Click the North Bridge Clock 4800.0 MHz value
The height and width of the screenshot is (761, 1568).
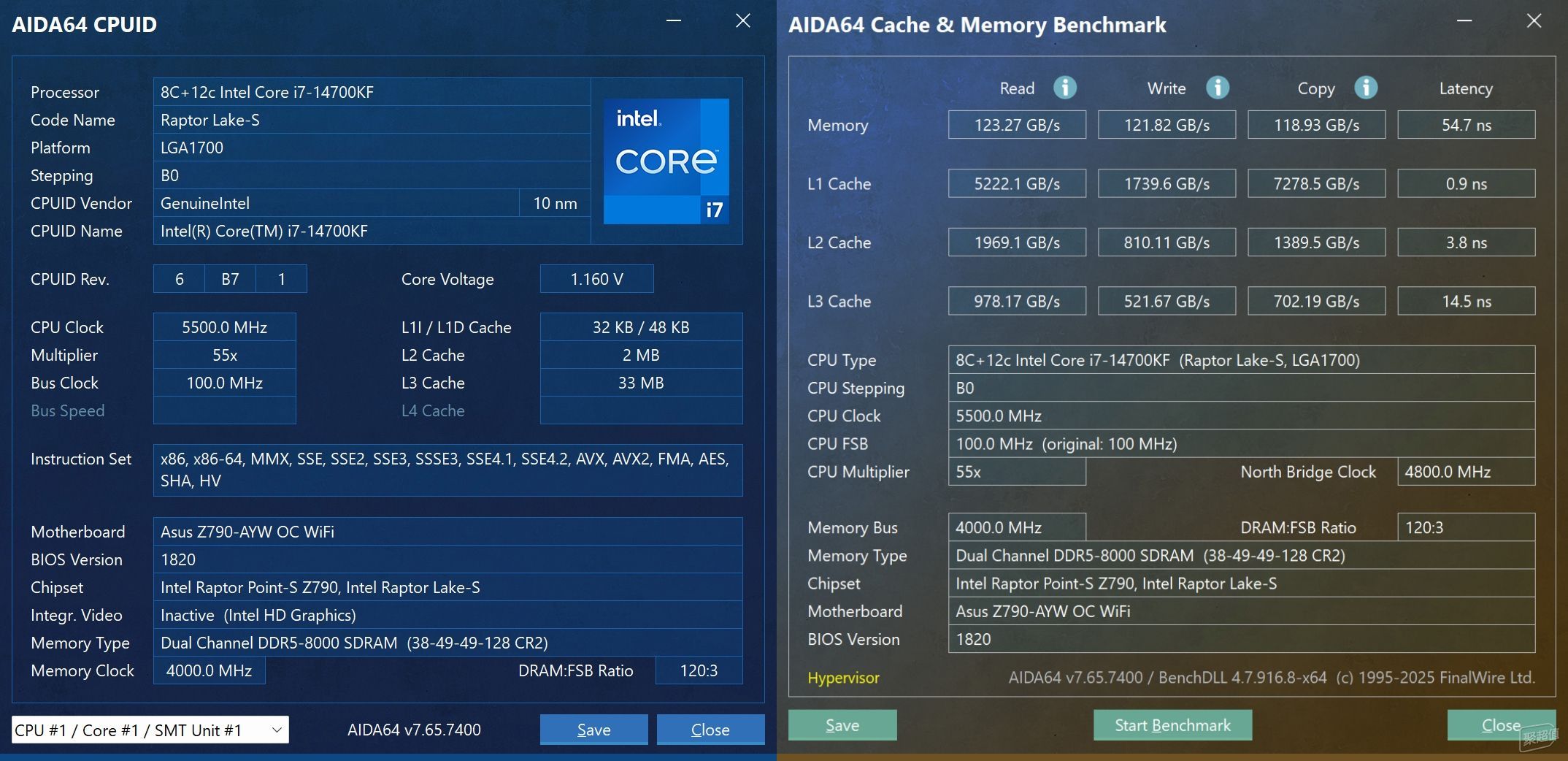(1466, 472)
